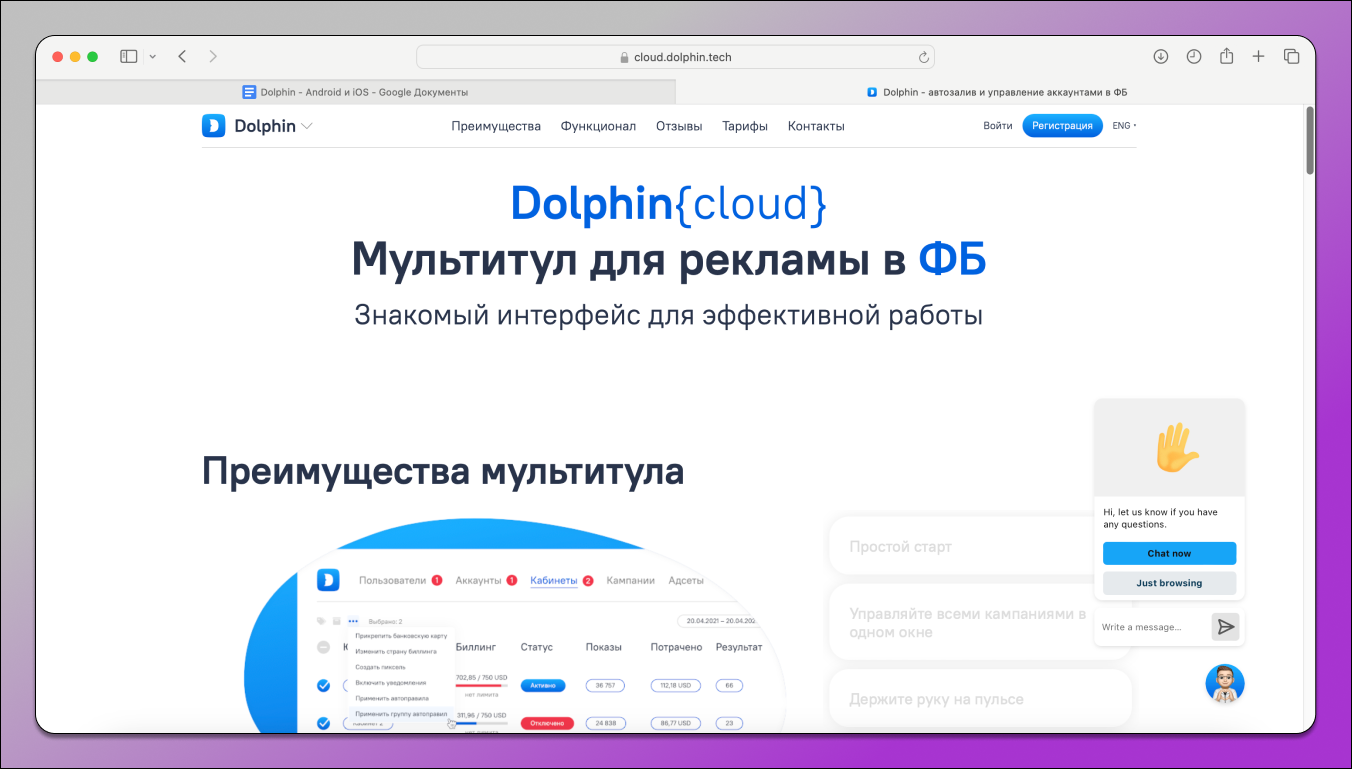1352x769 pixels.
Task: Click the select-all circle above the table rows
Action: click(x=322, y=647)
